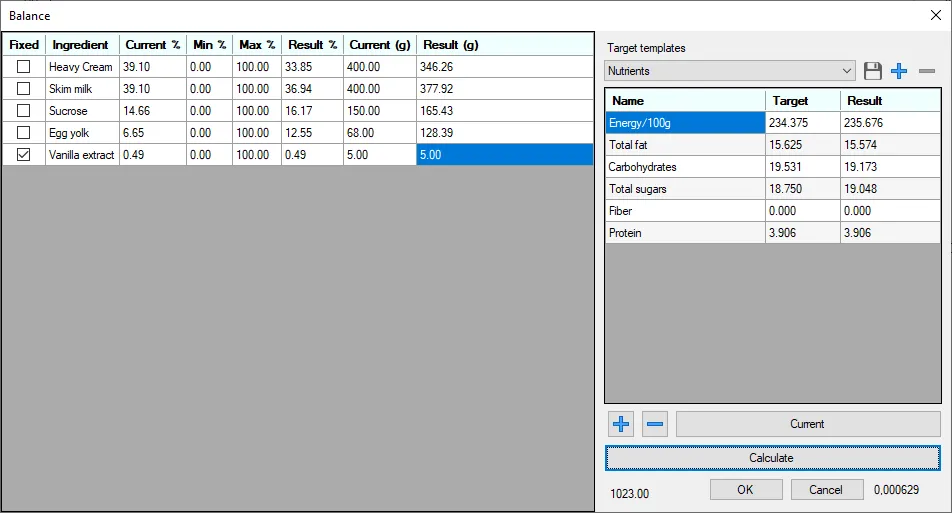
Task: Click Sucrose result 165.43 cell
Action: pyautogui.click(x=505, y=110)
